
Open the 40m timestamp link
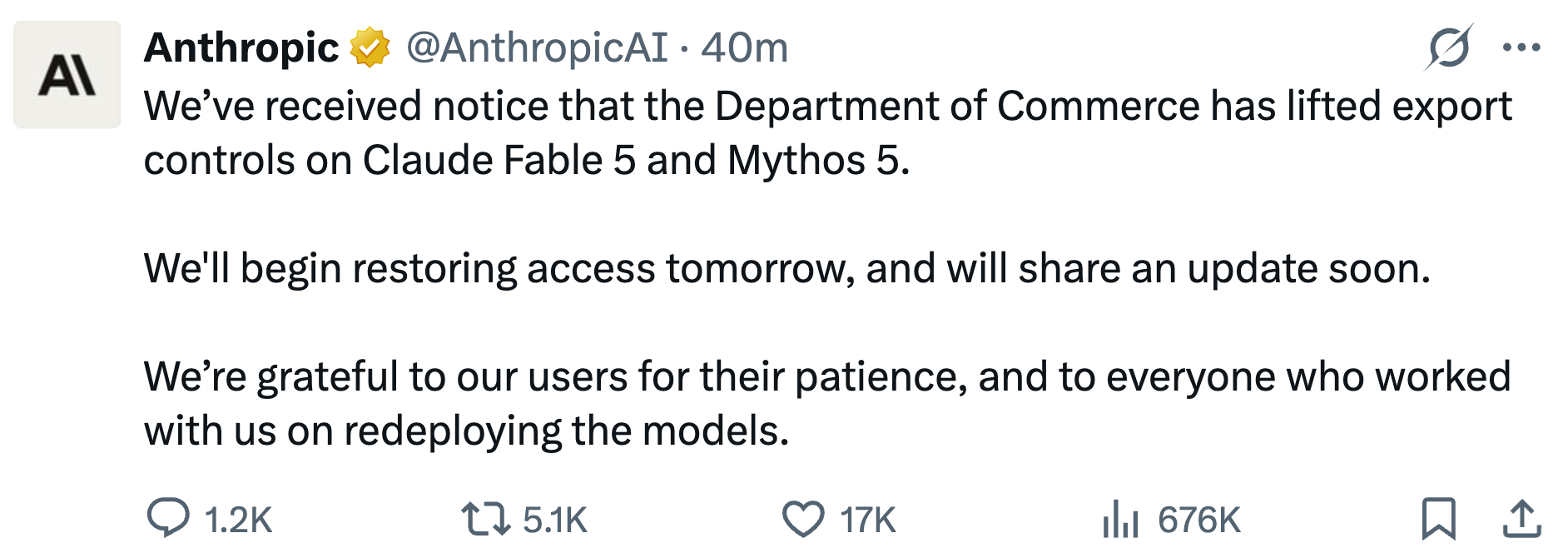pos(744,48)
